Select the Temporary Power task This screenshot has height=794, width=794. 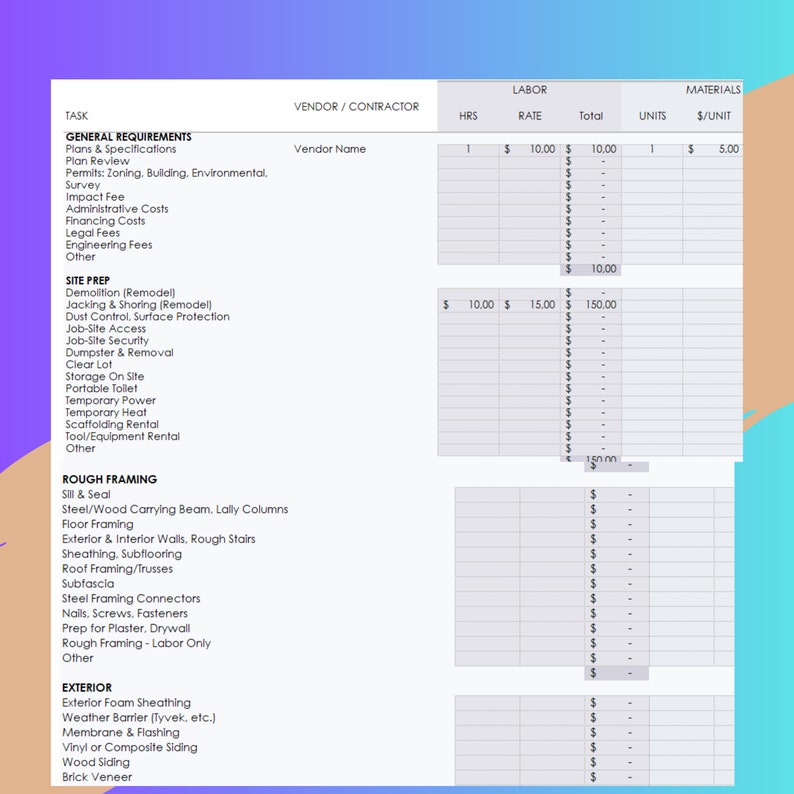[x=110, y=401]
